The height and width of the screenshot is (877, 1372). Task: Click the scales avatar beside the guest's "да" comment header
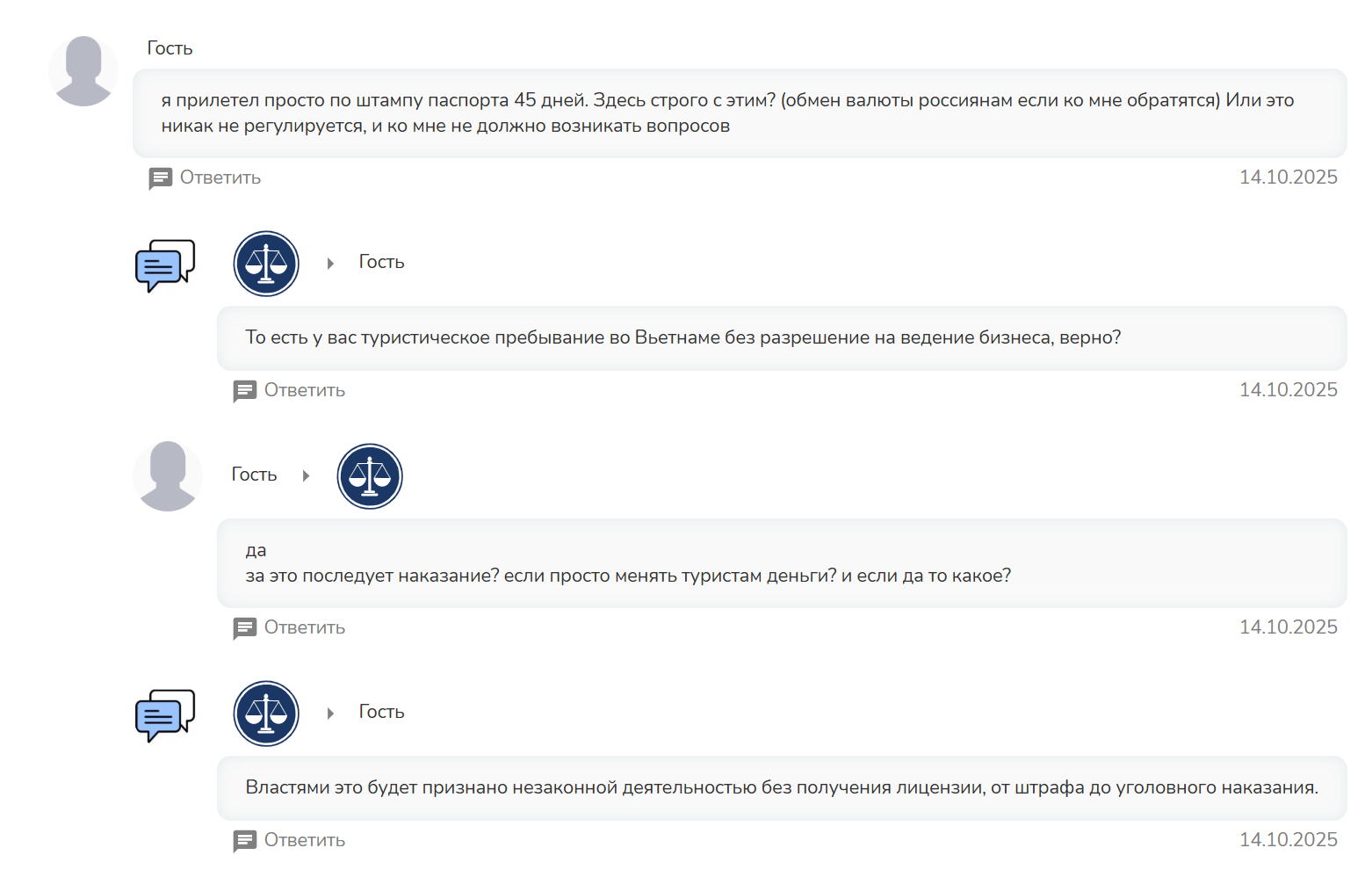[370, 476]
